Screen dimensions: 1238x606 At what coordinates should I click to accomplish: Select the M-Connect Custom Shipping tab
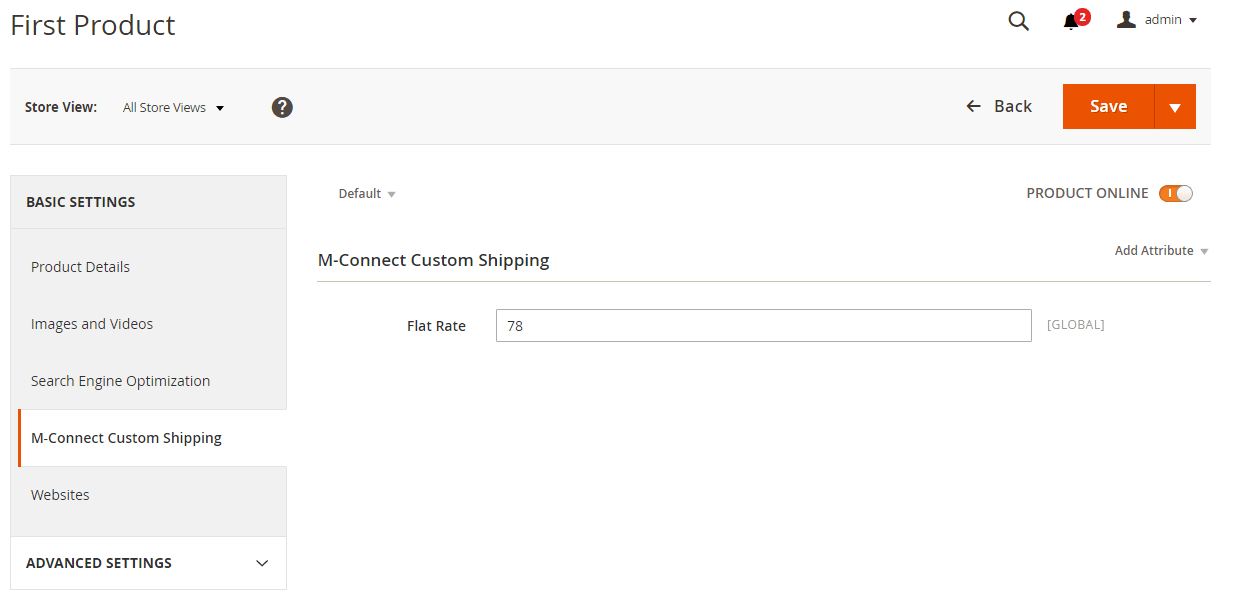(126, 438)
